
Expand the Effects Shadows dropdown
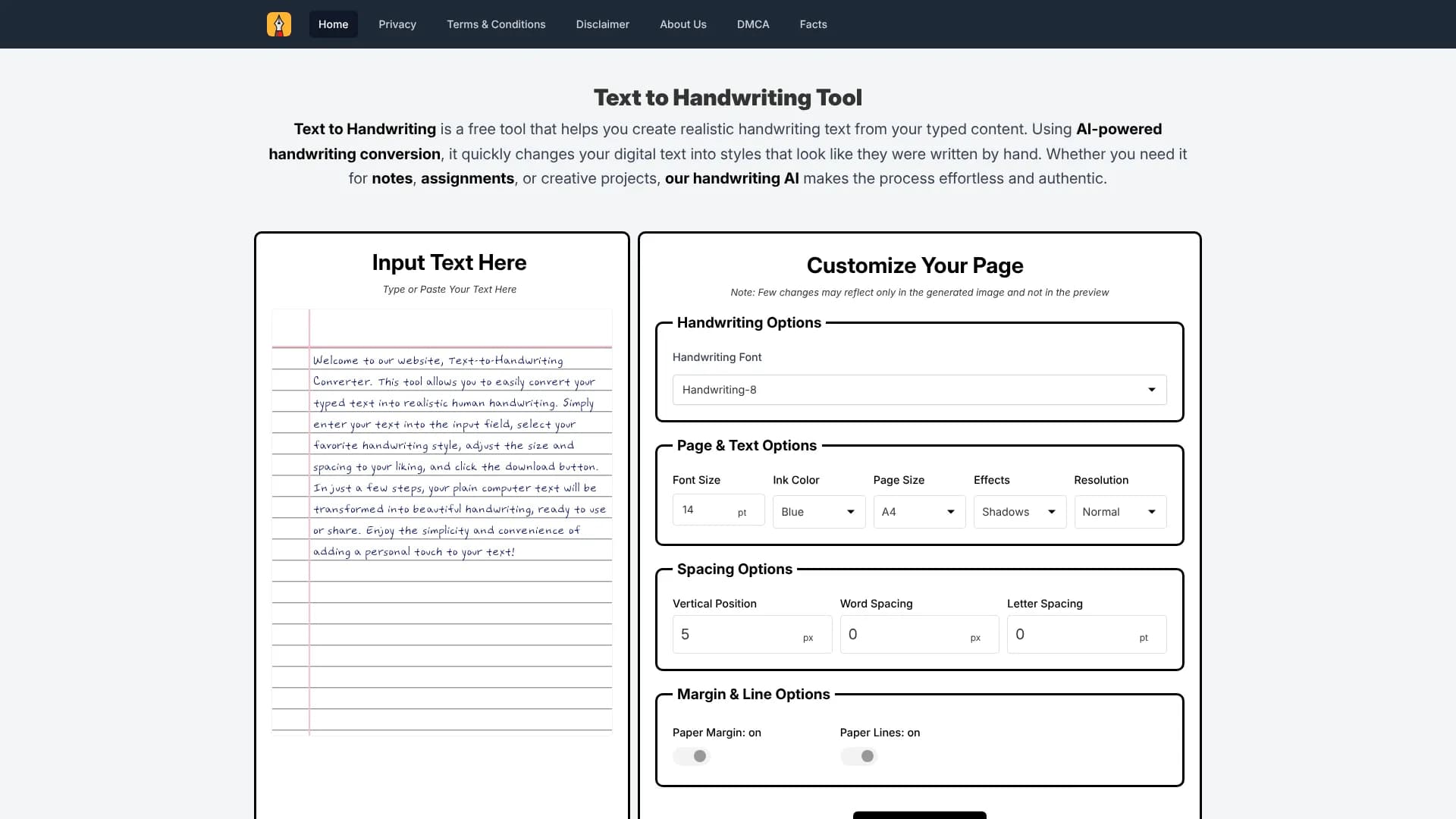coord(1019,512)
